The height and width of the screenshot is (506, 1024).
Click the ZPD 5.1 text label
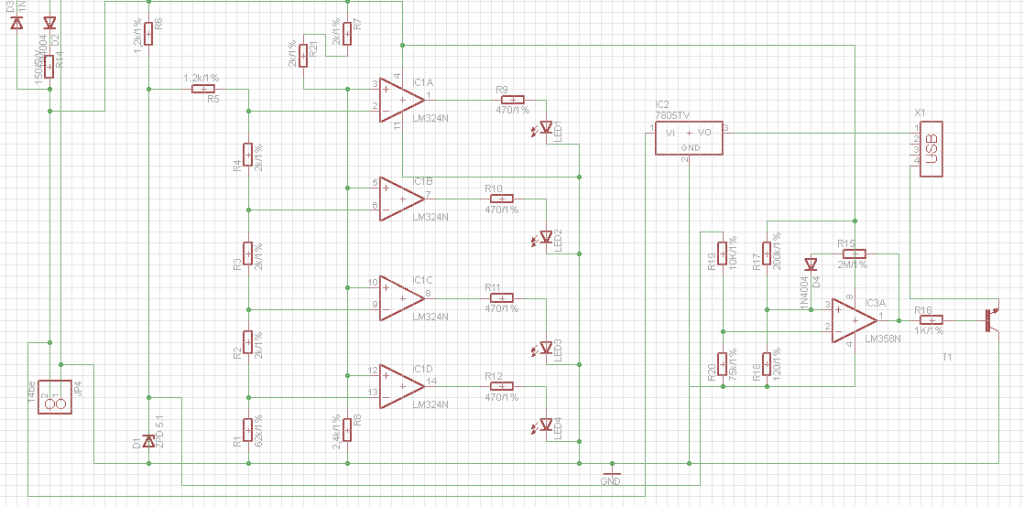[x=160, y=430]
